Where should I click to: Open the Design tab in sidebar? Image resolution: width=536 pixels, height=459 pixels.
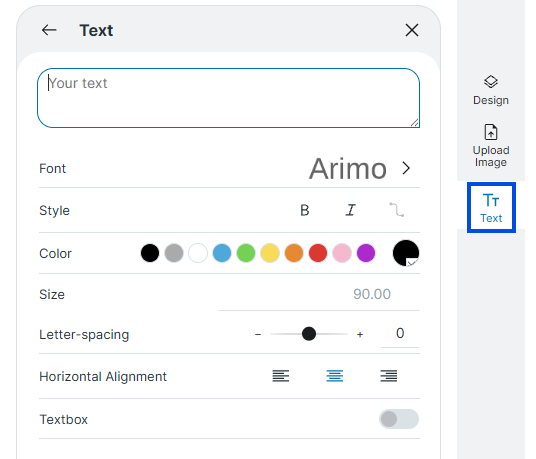[x=491, y=91]
